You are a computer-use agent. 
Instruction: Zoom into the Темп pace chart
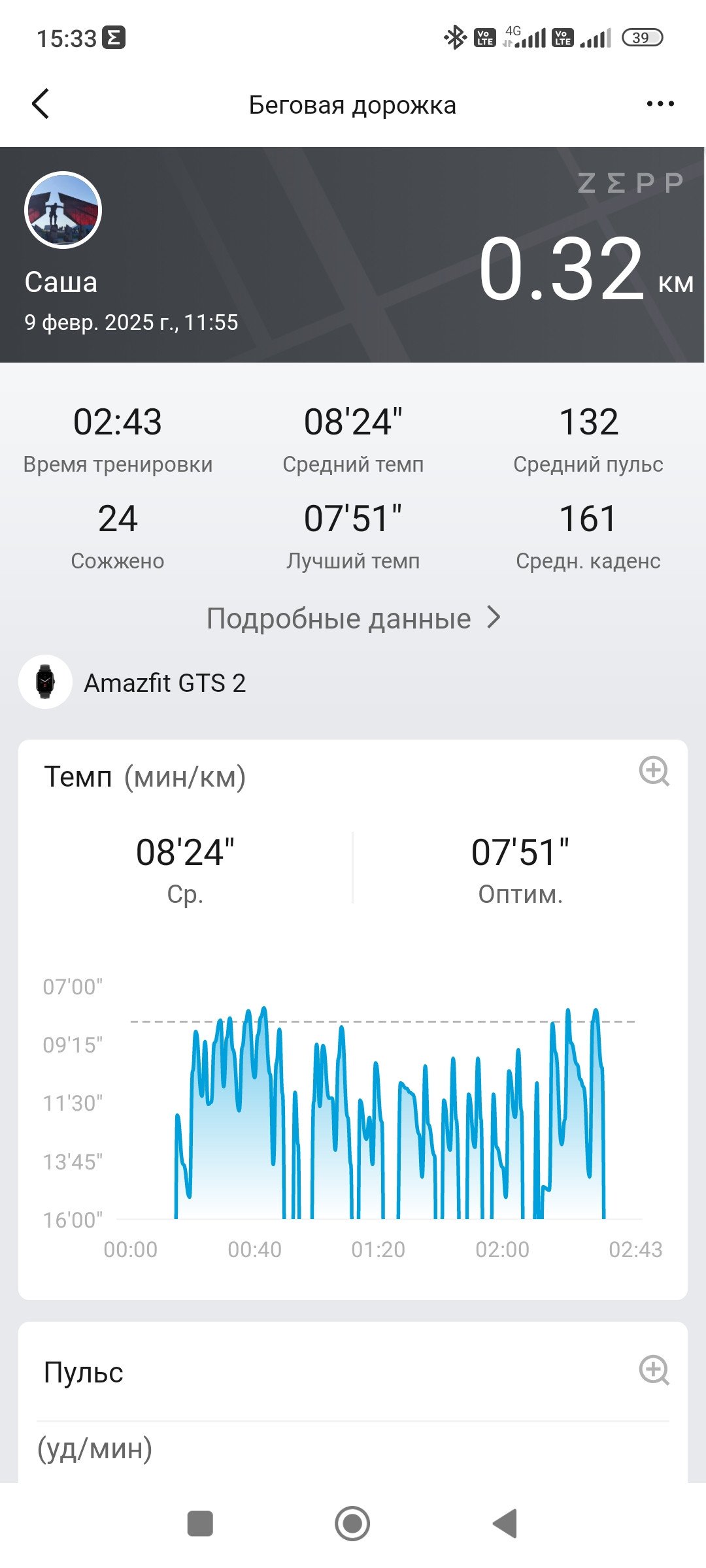click(x=654, y=772)
